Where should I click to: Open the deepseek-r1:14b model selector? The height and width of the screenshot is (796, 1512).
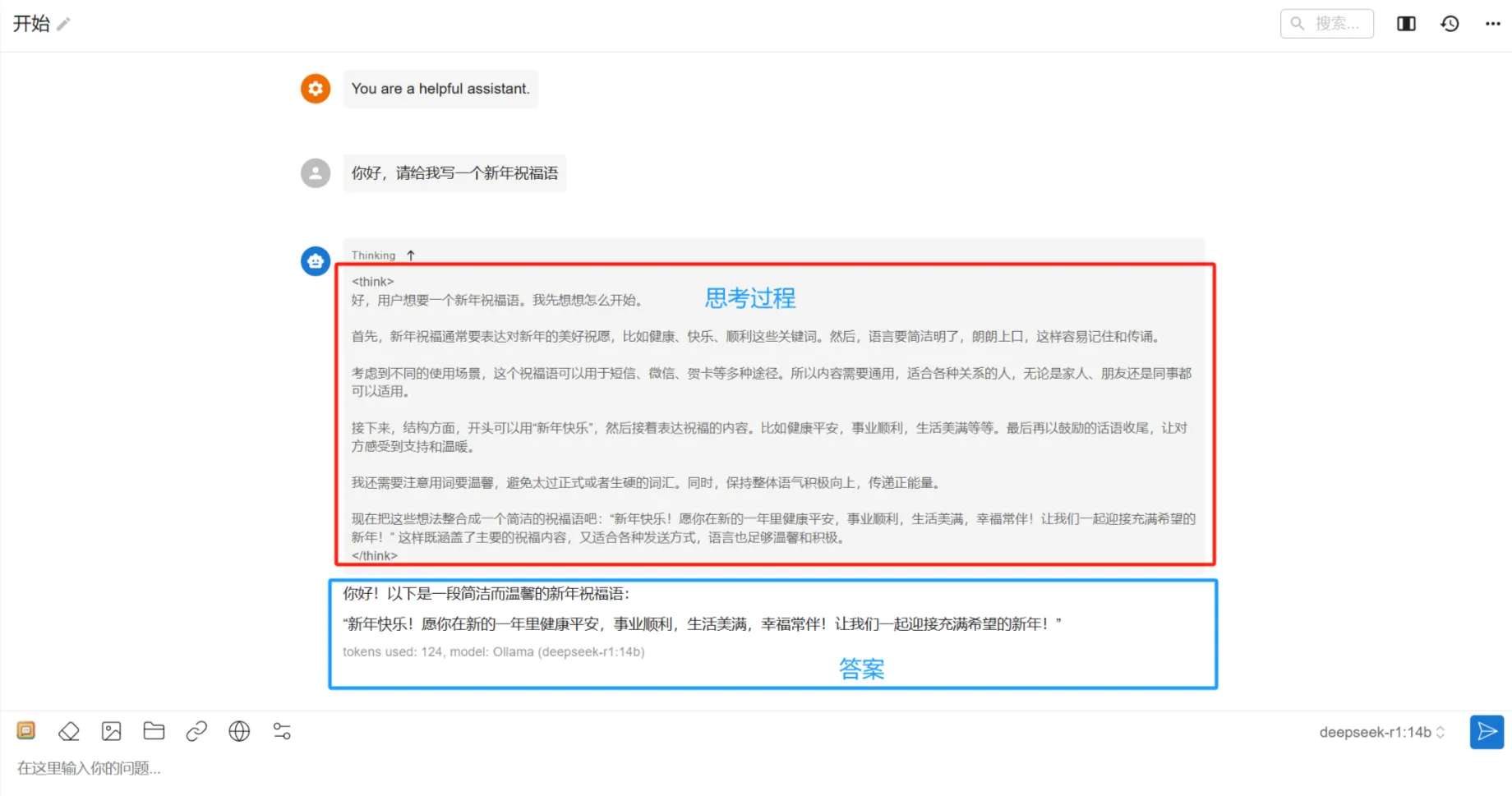pyautogui.click(x=1382, y=732)
